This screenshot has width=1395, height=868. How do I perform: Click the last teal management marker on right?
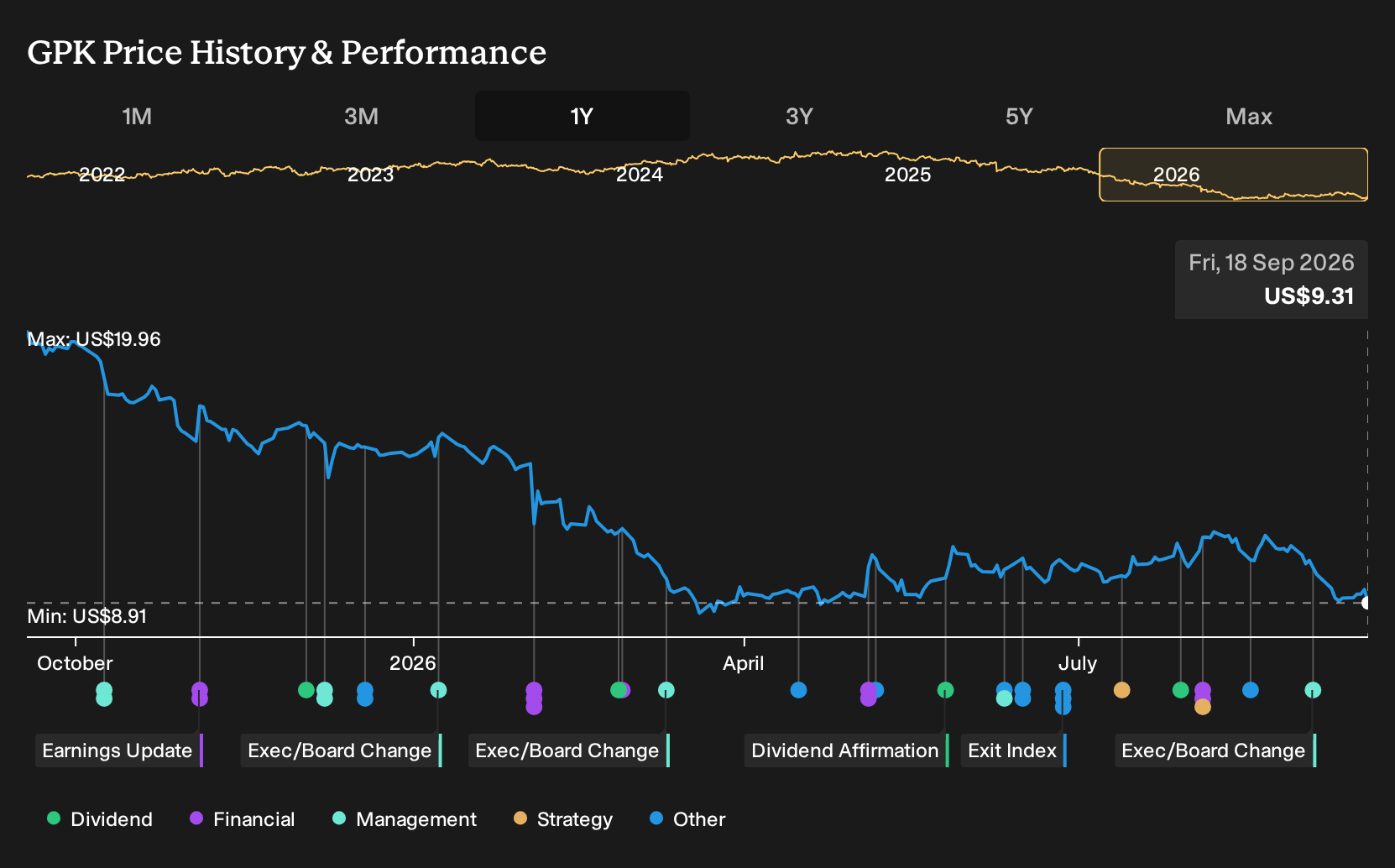(x=1313, y=690)
